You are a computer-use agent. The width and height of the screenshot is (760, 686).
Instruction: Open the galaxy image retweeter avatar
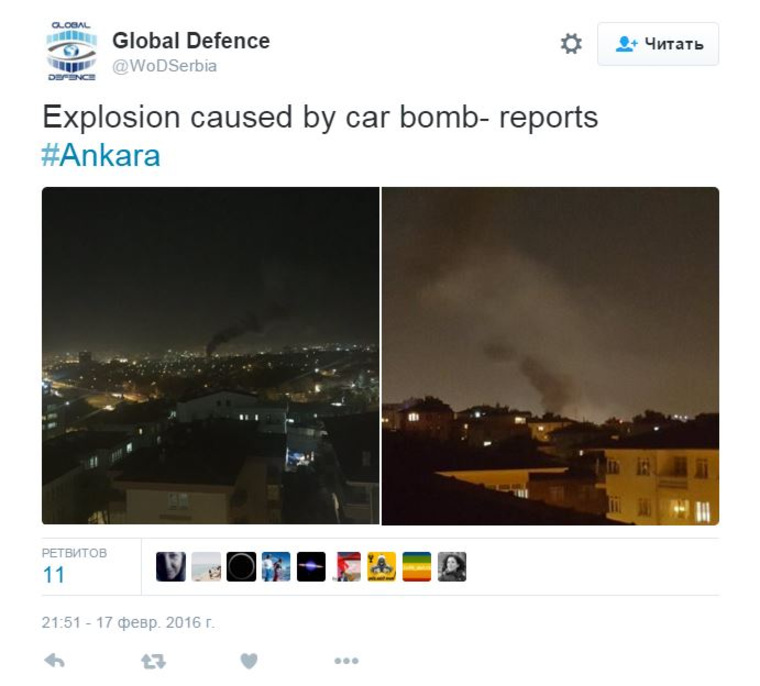click(311, 566)
